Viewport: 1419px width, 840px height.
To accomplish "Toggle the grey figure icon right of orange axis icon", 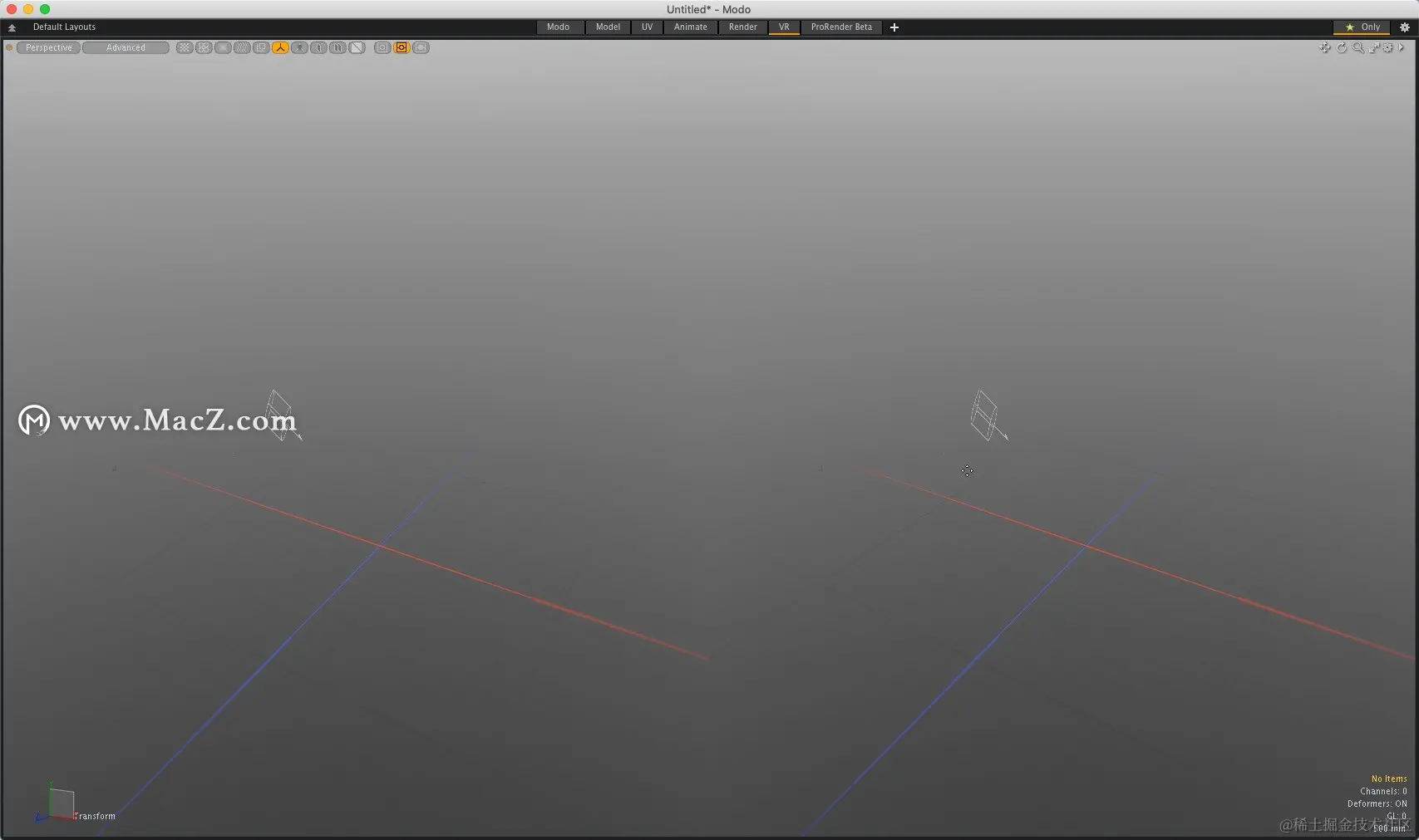I will [299, 48].
